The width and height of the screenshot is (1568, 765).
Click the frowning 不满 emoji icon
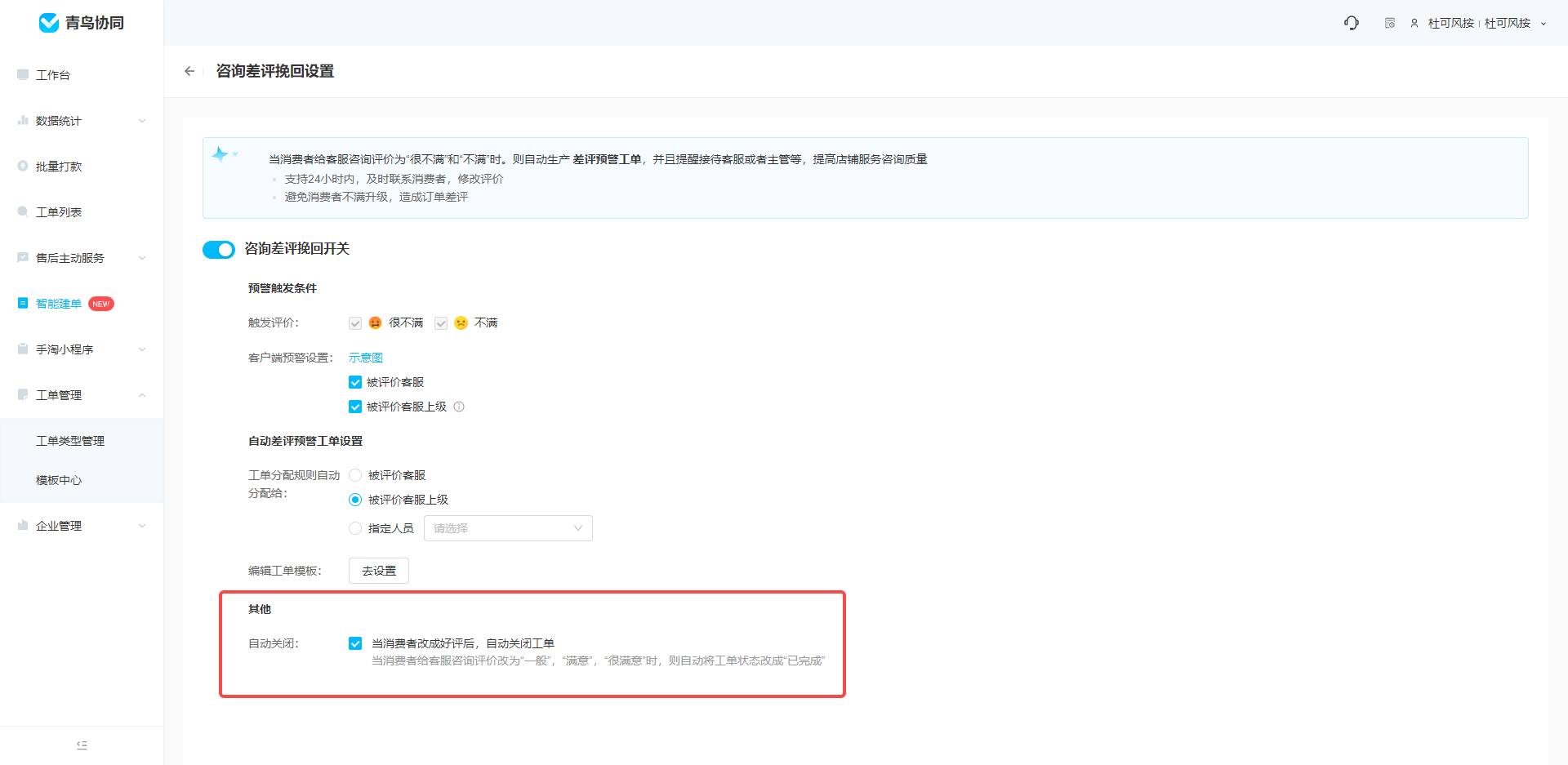click(461, 322)
